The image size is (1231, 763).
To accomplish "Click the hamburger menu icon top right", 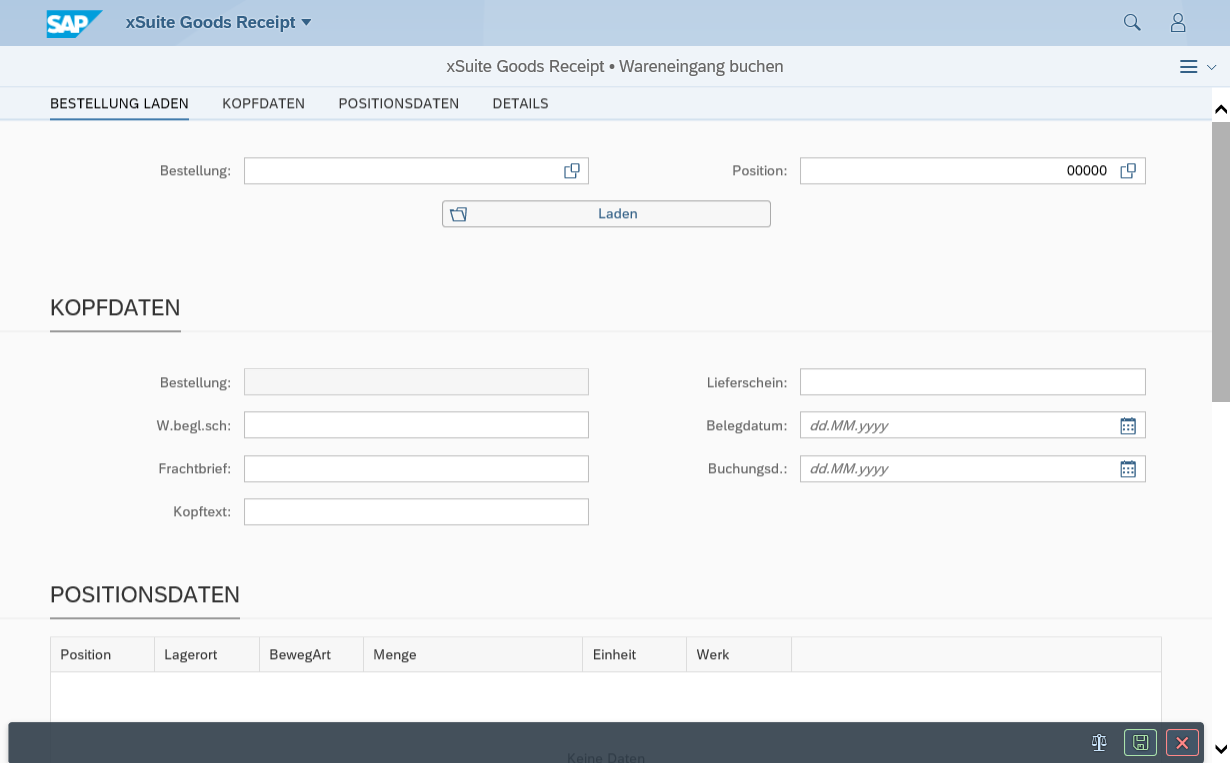I will click(1189, 66).
